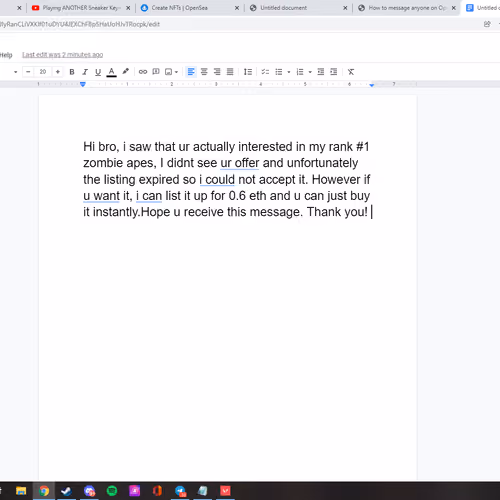Toggle underline formatting
Screen dimensions: 500x500
point(98,72)
